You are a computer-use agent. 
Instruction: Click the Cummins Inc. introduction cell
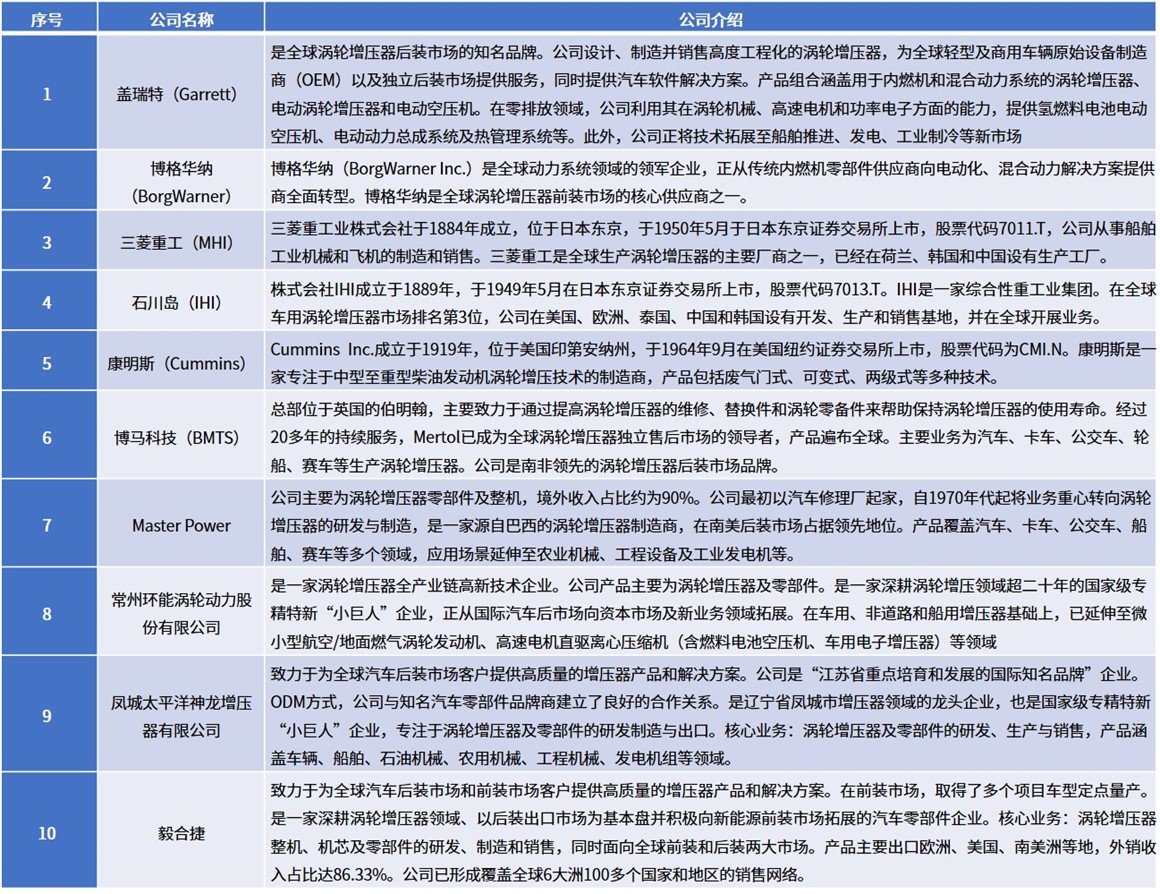coord(711,362)
